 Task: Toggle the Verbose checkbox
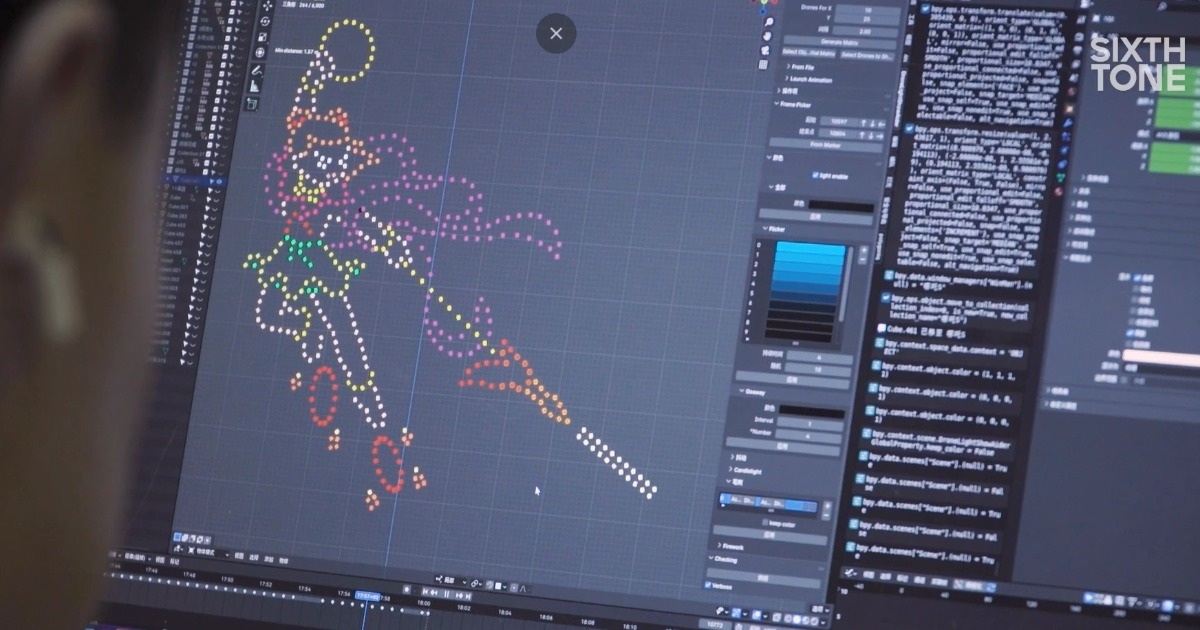coord(708,585)
